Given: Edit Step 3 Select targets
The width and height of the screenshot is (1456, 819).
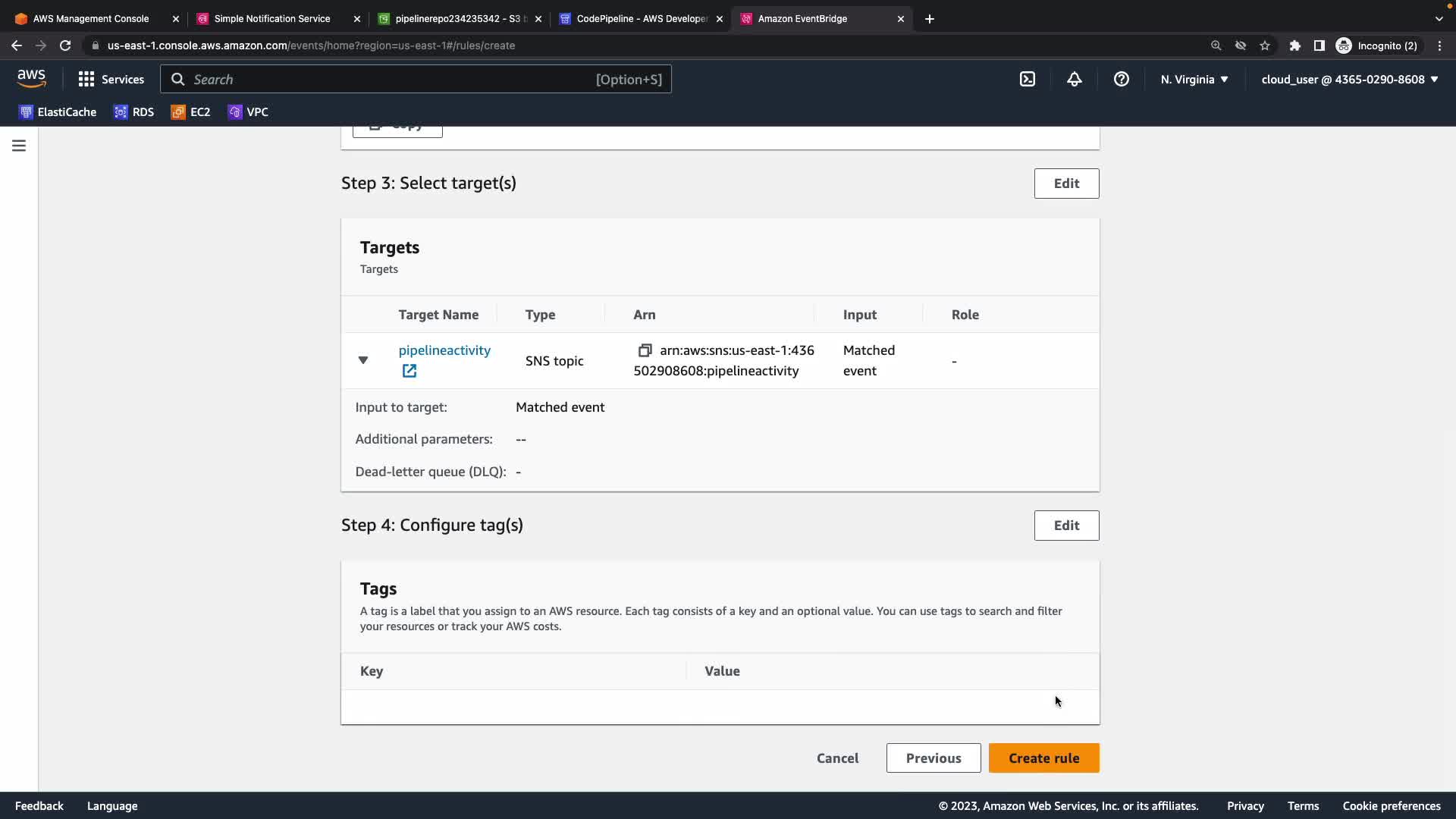Looking at the screenshot, I should 1066,184.
